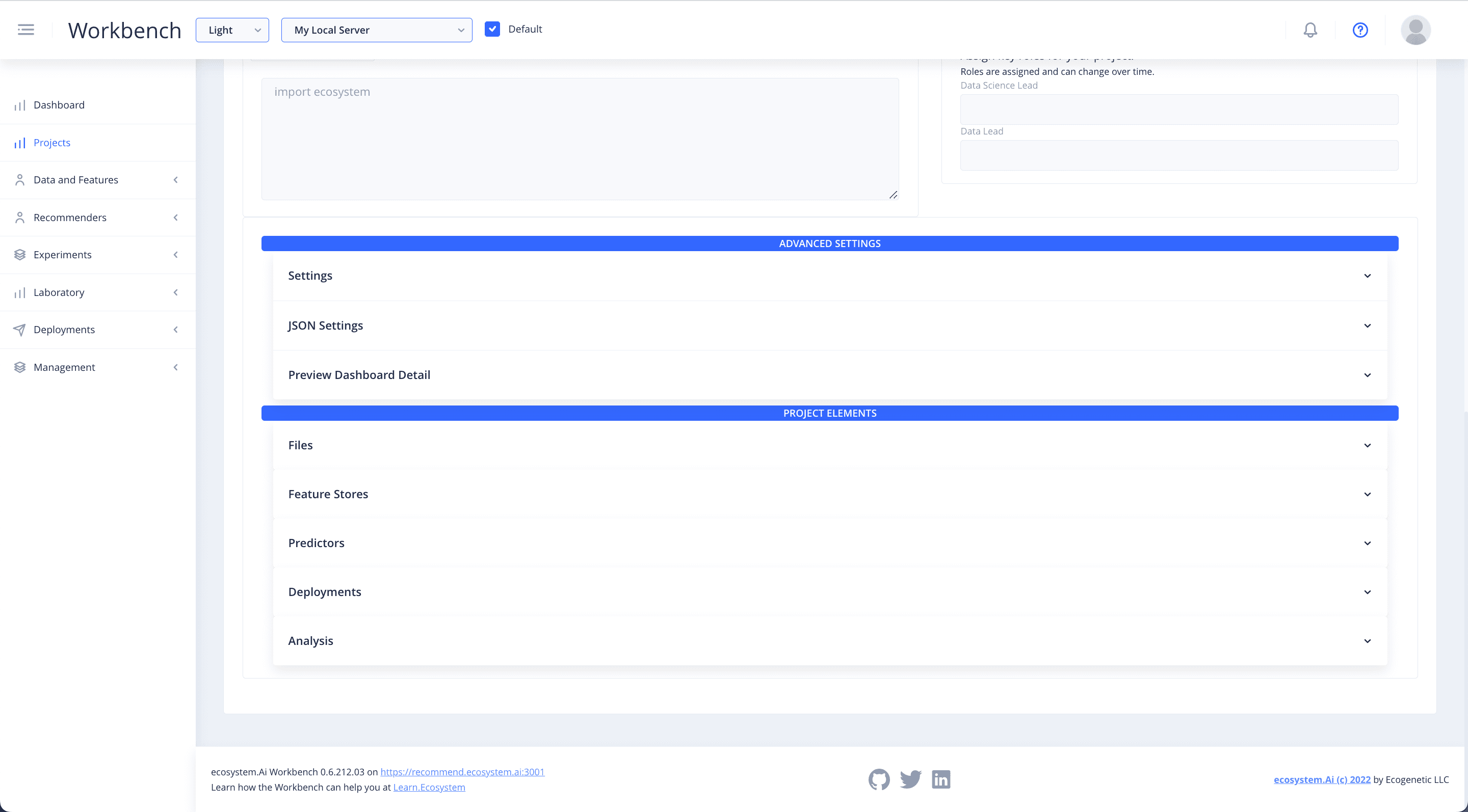The height and width of the screenshot is (812, 1468).
Task: Click the Management sidebar icon
Action: [x=20, y=367]
